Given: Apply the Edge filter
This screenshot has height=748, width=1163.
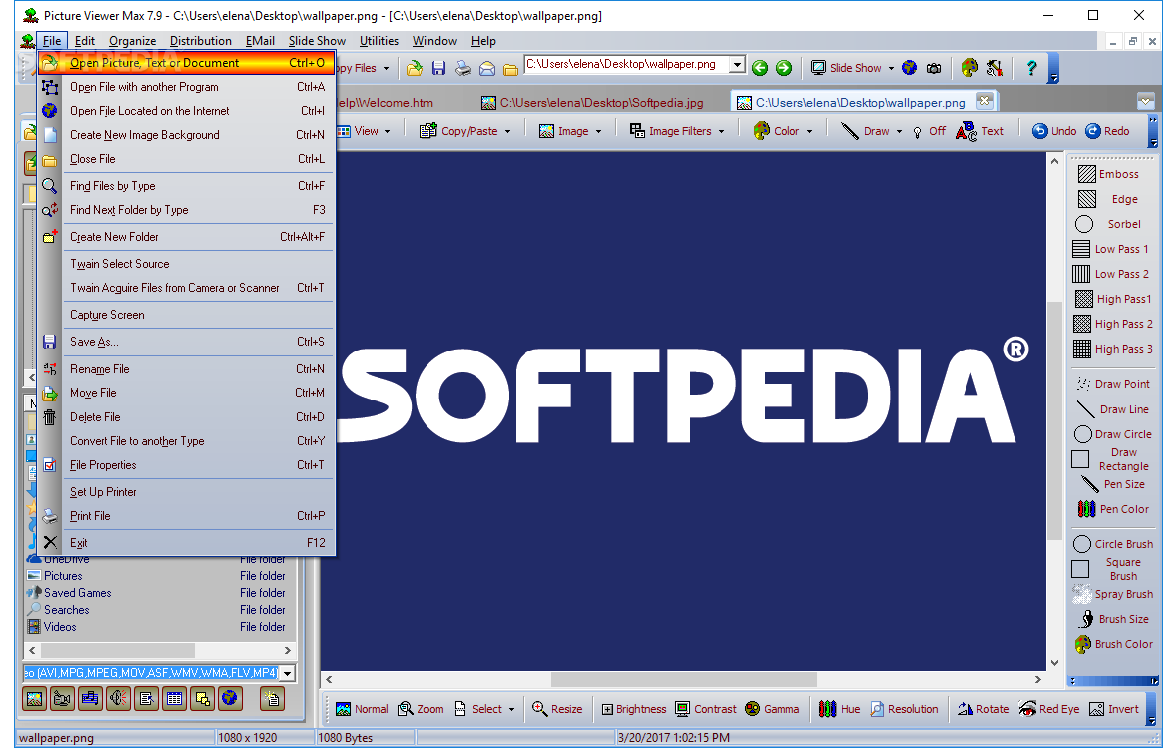Looking at the screenshot, I should click(1108, 199).
